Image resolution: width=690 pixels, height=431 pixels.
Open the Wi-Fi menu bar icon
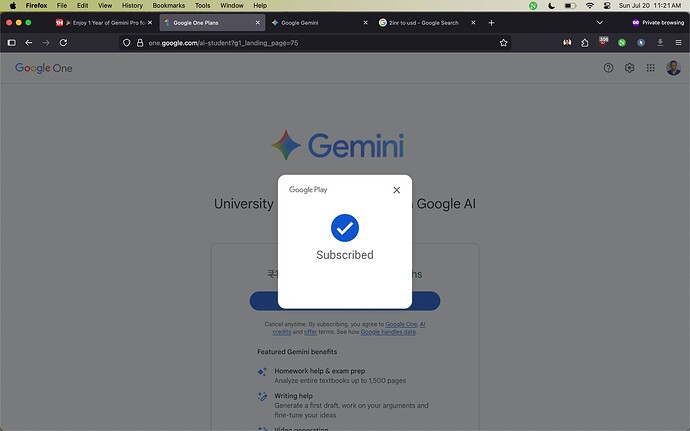[x=590, y=6]
